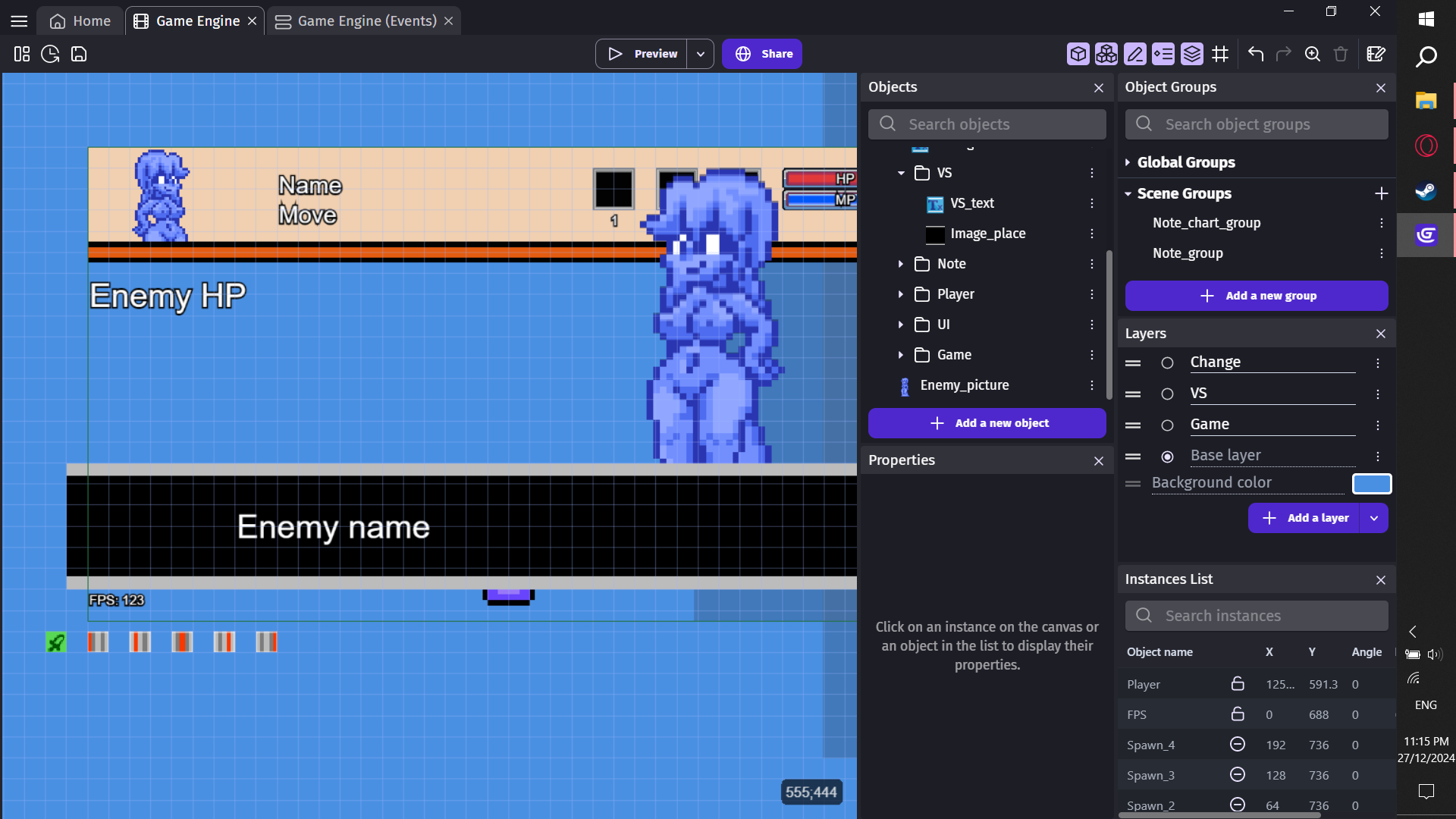
Task: Expand the Player folder
Action: (901, 294)
